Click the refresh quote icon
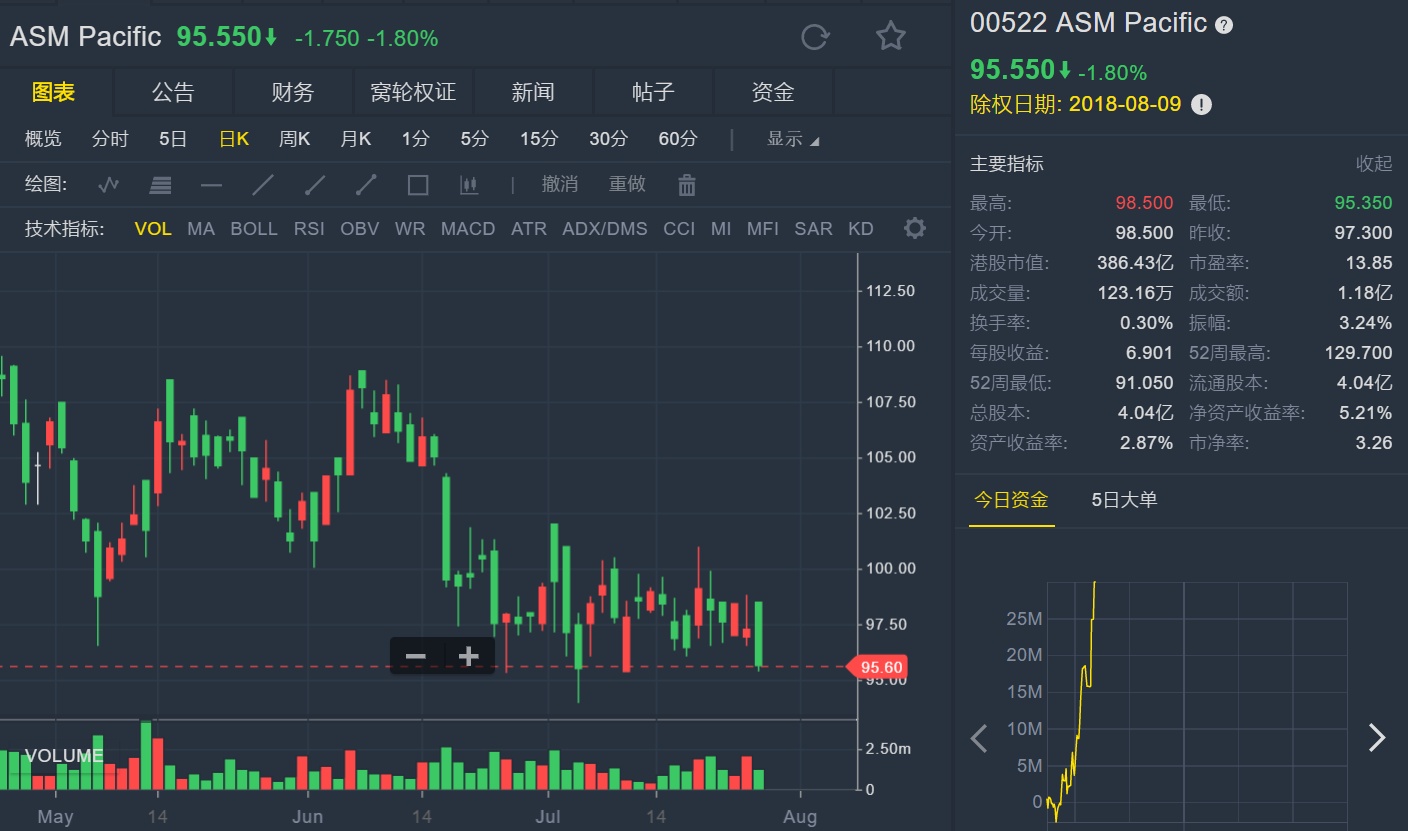Image resolution: width=1408 pixels, height=831 pixels. (x=815, y=37)
